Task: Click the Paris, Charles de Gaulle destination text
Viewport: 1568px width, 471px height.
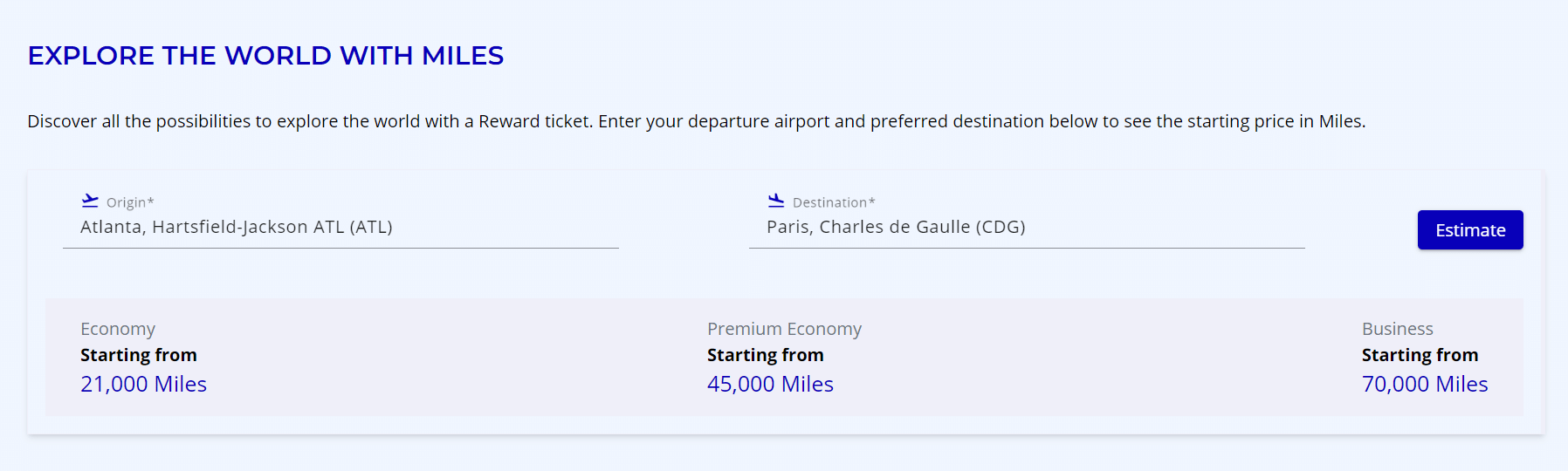Action: click(x=896, y=227)
